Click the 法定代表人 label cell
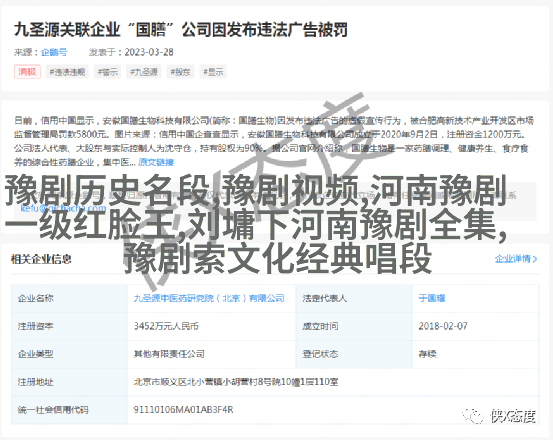This screenshot has height=440, width=553. [354, 298]
